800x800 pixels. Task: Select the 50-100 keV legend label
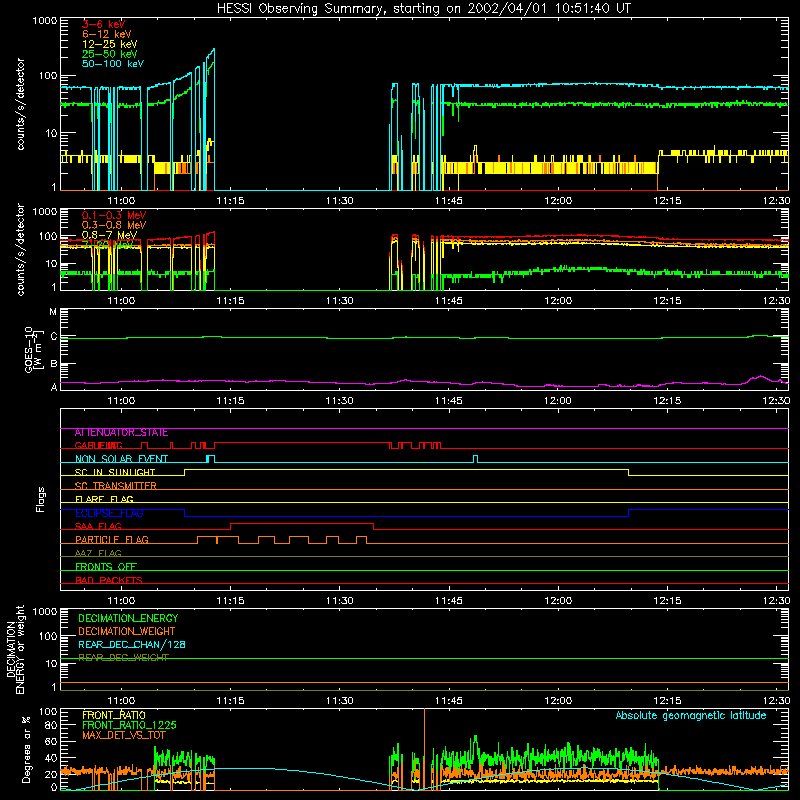(113, 63)
